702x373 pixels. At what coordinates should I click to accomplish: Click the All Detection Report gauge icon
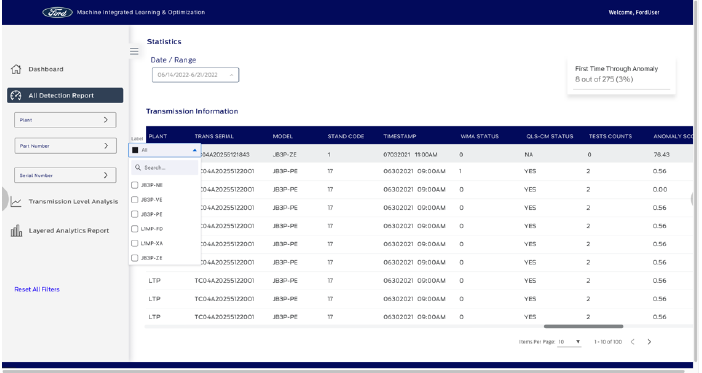click(x=16, y=95)
